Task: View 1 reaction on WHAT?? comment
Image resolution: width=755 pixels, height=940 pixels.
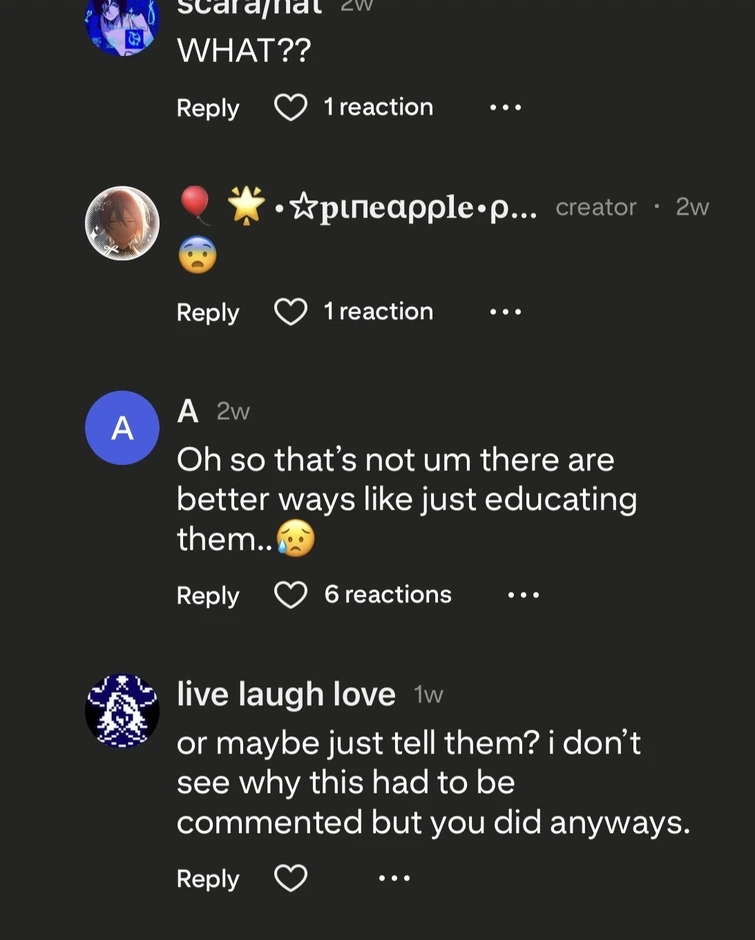Action: (x=378, y=107)
